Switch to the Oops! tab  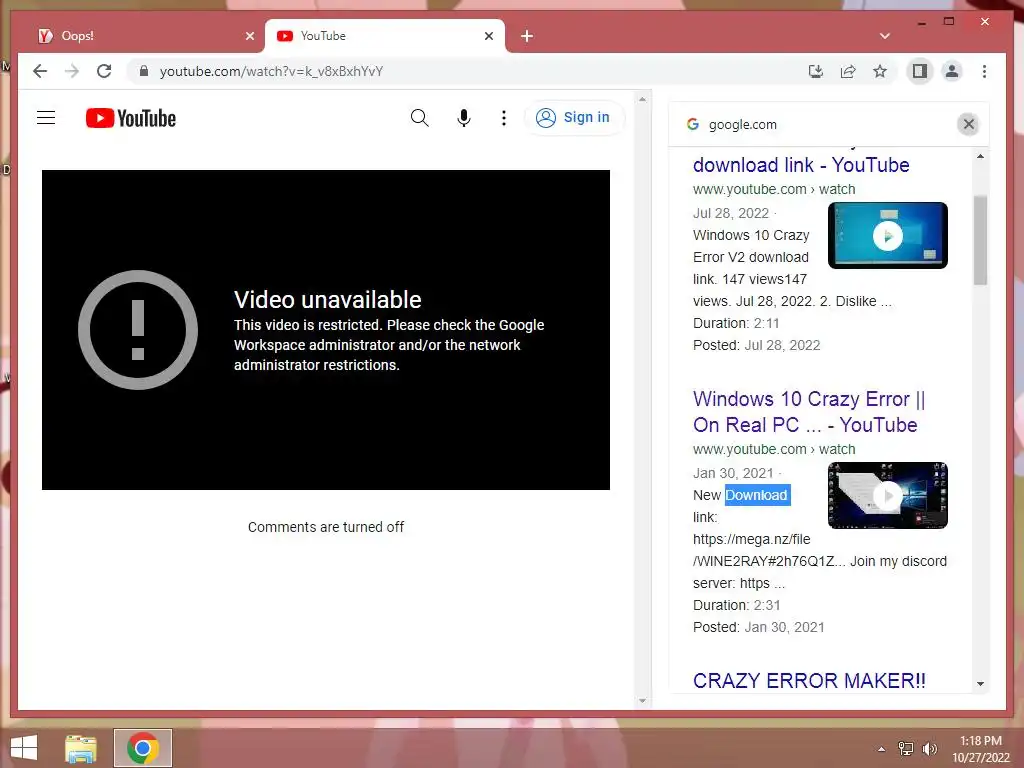tap(142, 36)
